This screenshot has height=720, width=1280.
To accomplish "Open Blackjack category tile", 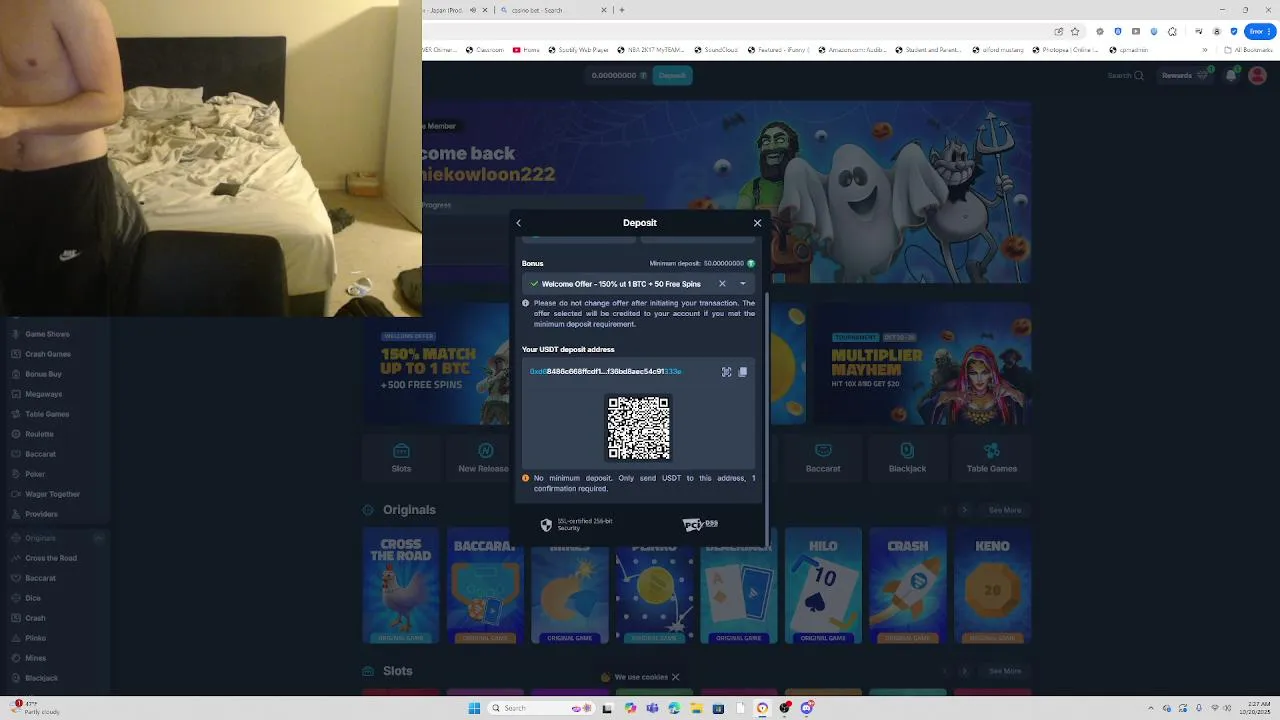I will [x=907, y=459].
